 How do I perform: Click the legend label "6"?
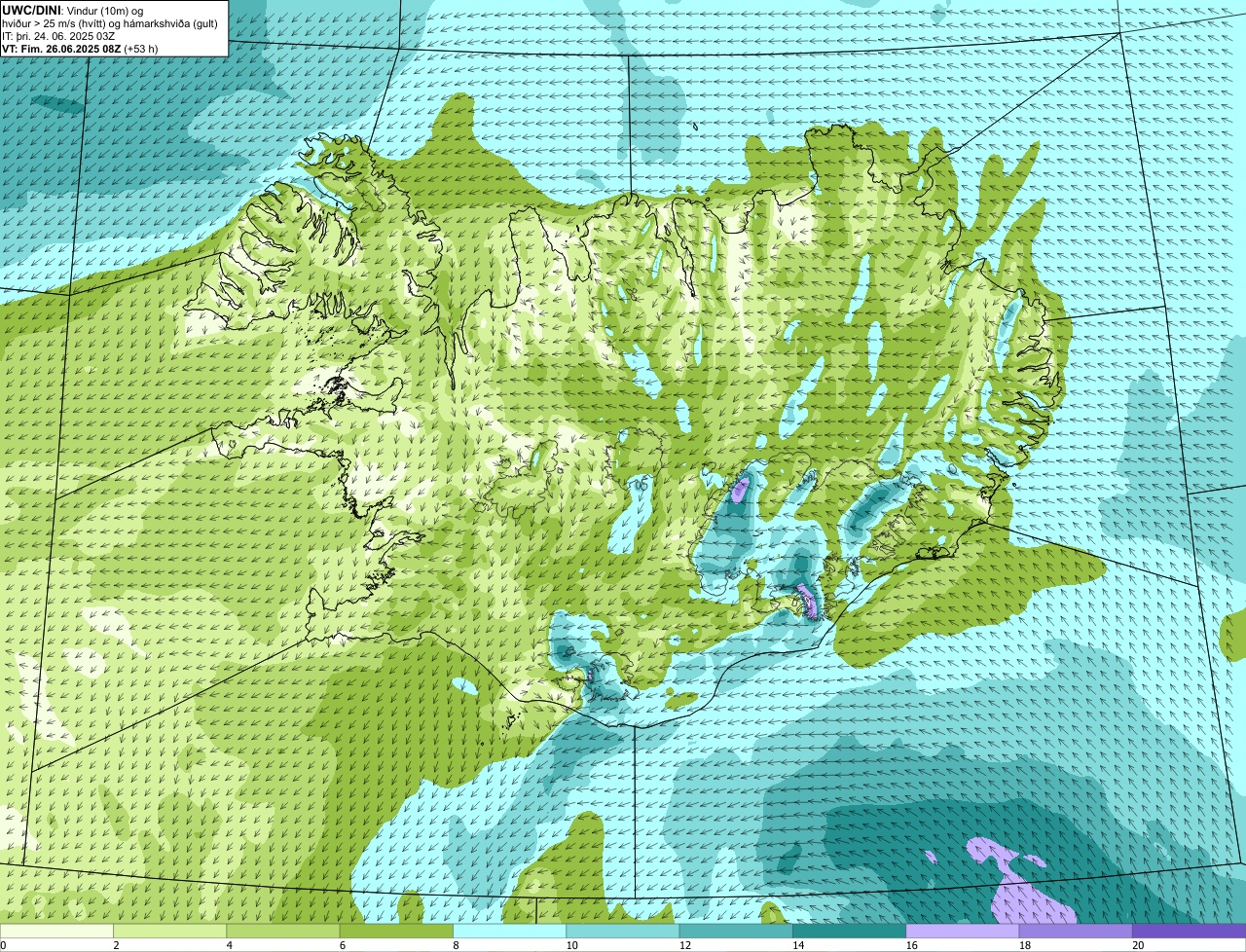click(x=343, y=945)
